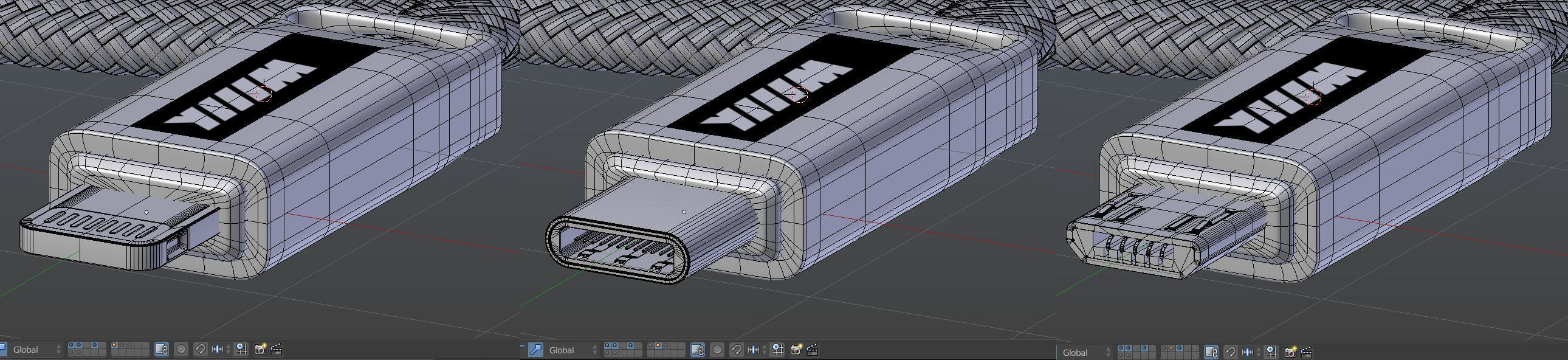Enable proportional editing circle in Lightning viewport

click(181, 350)
